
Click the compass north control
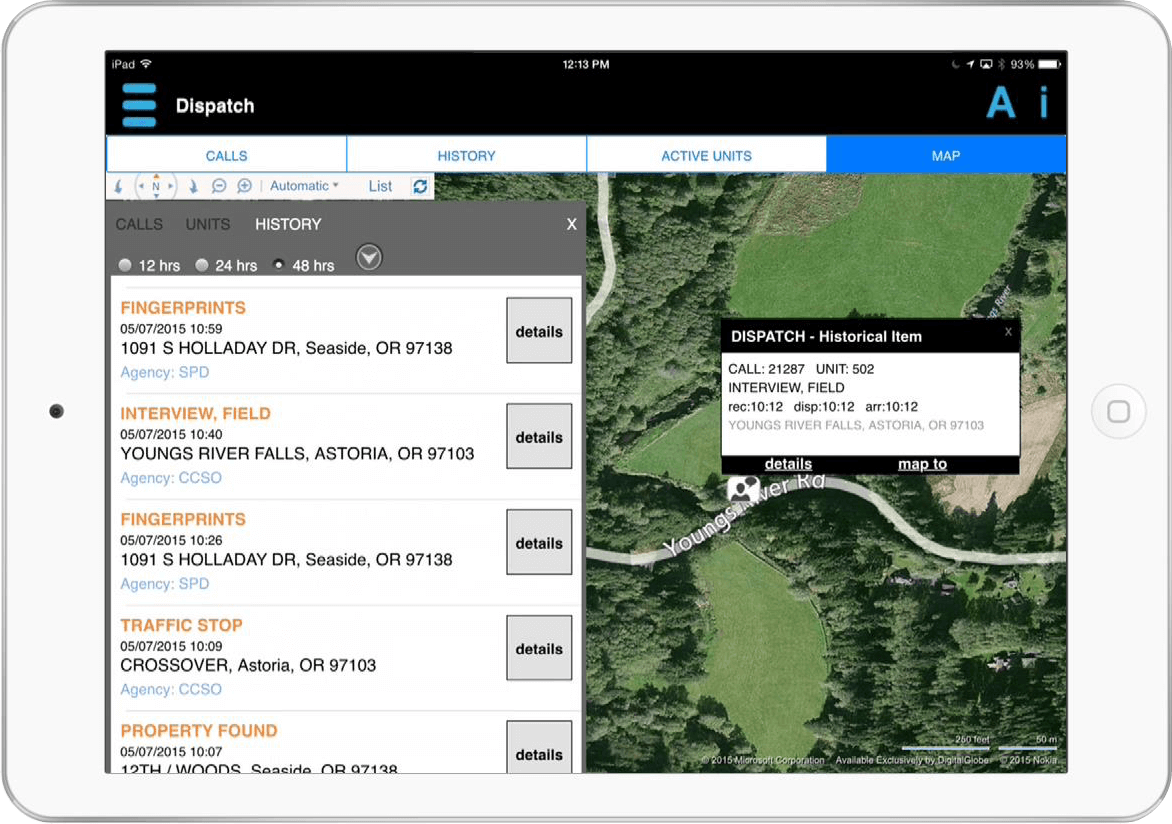point(156,186)
